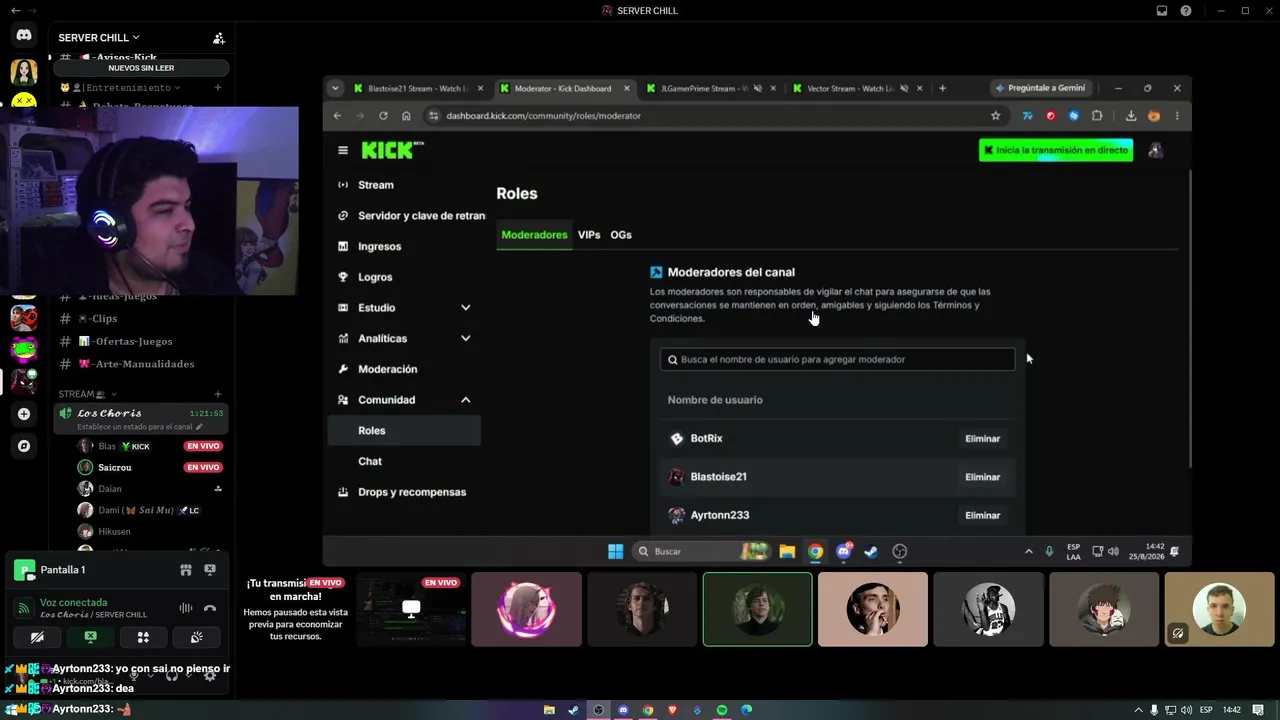Image resolution: width=1280 pixels, height=720 pixels.
Task: Open Discord activities launcher button
Action: [x=143, y=637]
